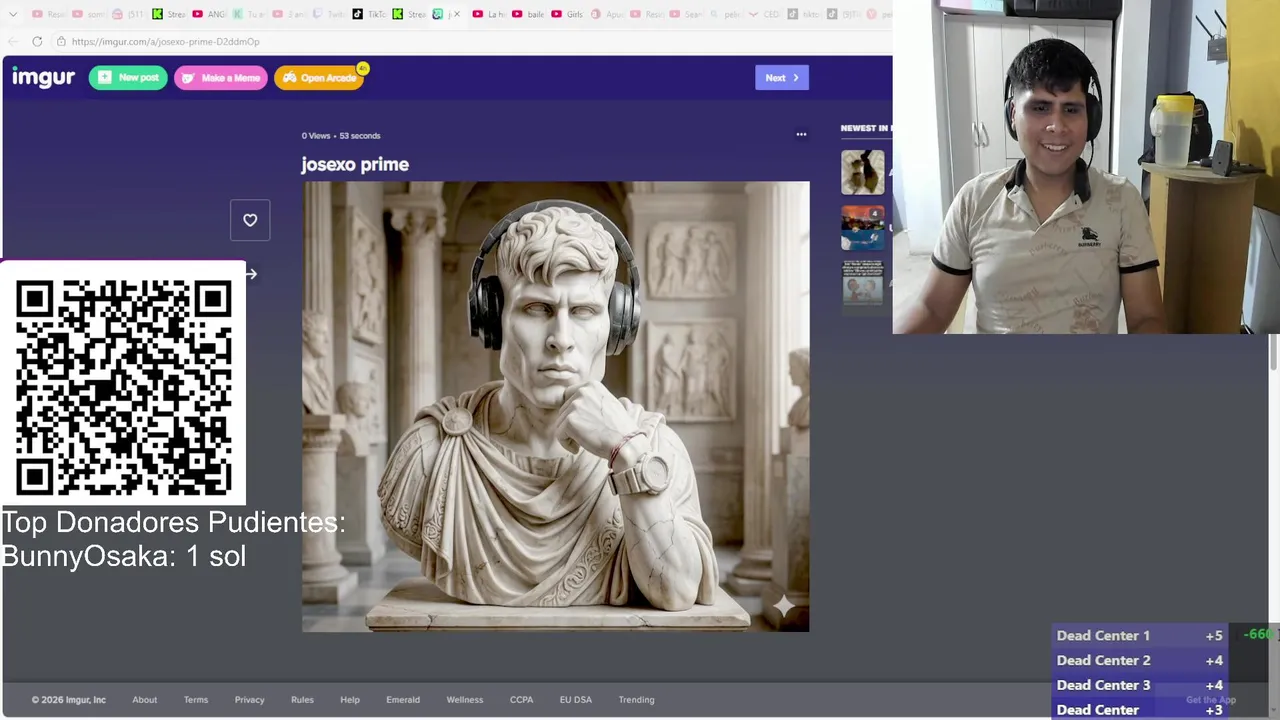Click 'Top Donadores Pudientes:' overlay text

173,522
